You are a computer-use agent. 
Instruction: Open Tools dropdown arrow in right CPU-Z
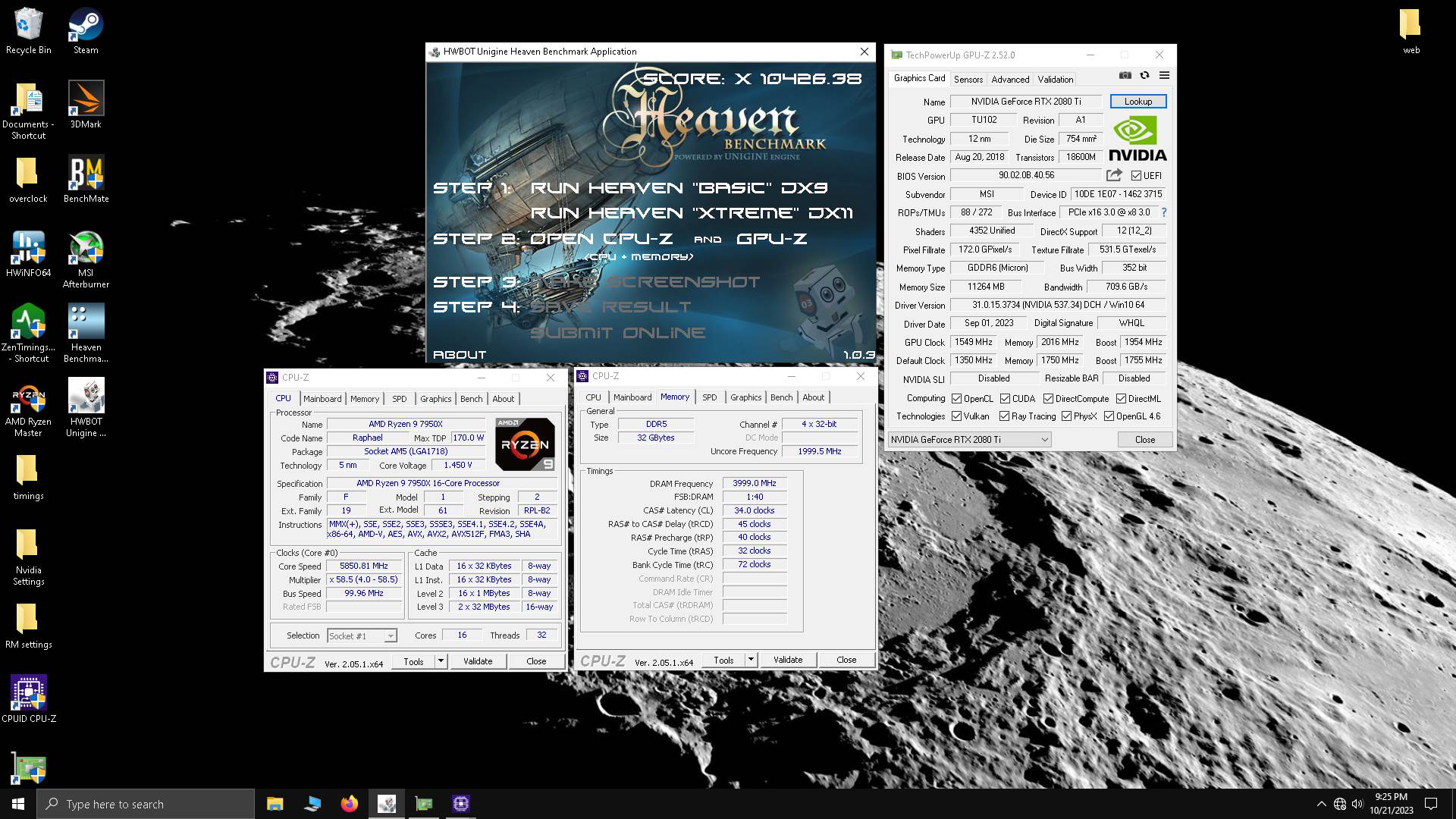[751, 660]
